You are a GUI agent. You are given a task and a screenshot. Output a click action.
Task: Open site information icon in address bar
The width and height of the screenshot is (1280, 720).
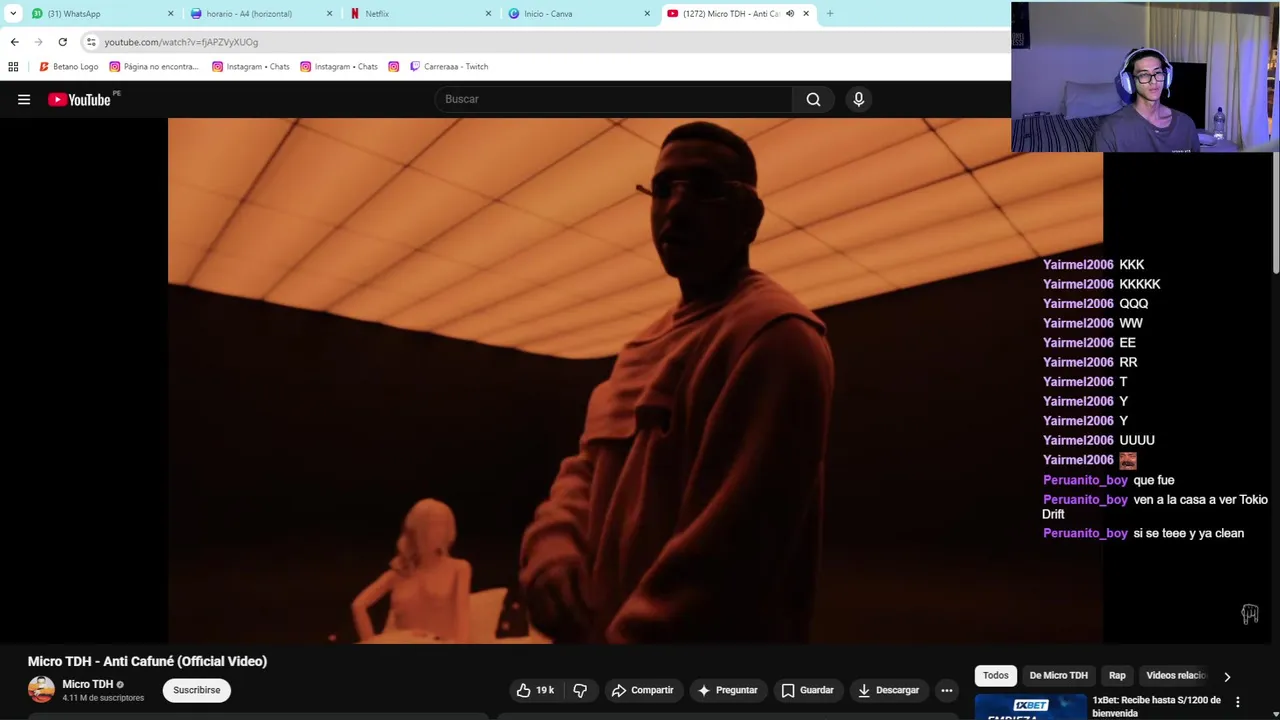click(x=91, y=42)
